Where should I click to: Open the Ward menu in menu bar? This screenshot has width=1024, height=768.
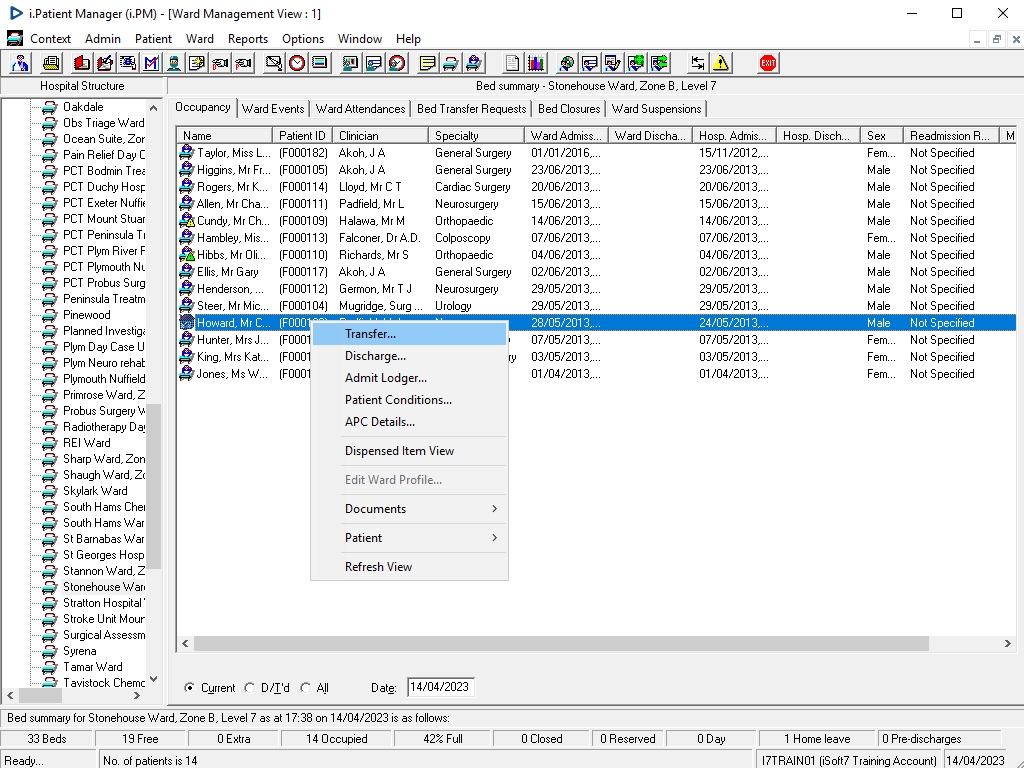pyautogui.click(x=199, y=39)
